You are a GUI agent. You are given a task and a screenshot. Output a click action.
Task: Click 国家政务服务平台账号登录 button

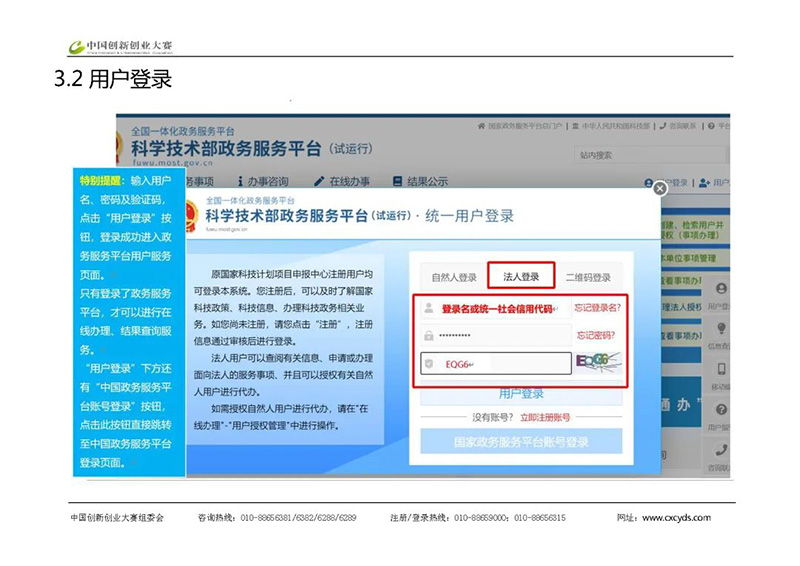click(x=521, y=441)
